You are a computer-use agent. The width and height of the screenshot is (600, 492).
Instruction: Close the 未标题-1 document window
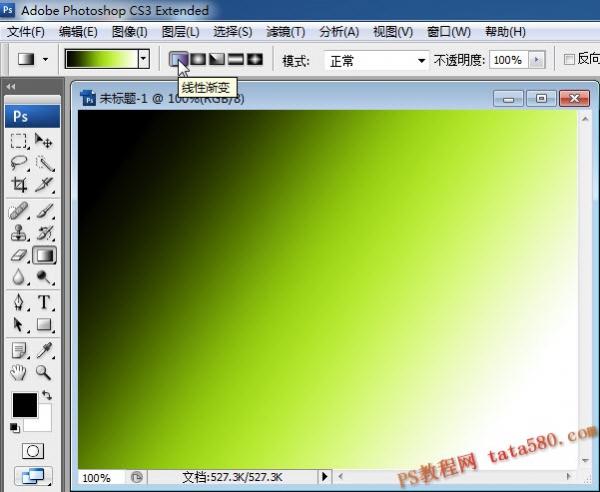[574, 99]
